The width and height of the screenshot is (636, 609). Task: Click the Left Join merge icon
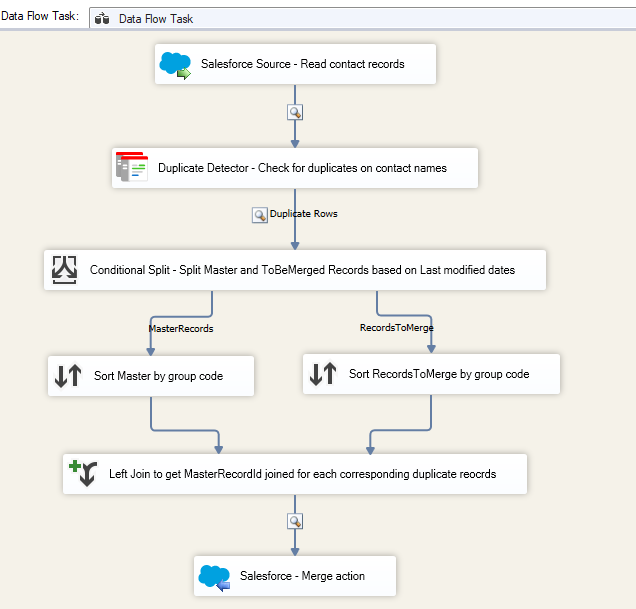coord(82,474)
